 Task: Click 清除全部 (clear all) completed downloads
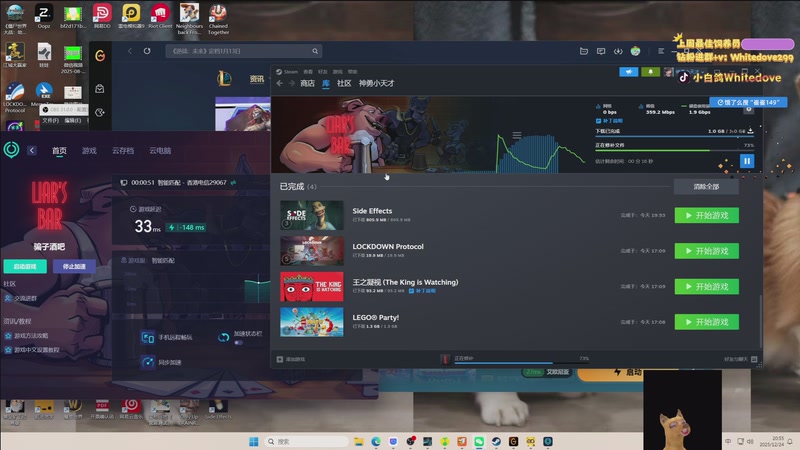tap(706, 187)
